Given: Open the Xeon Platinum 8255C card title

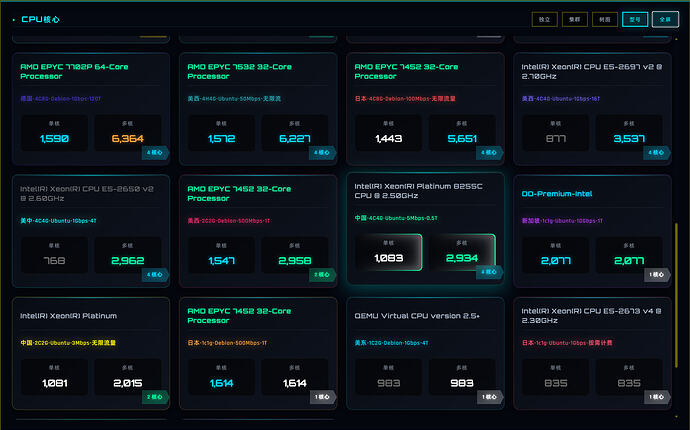Looking at the screenshot, I should pyautogui.click(x=418, y=191).
